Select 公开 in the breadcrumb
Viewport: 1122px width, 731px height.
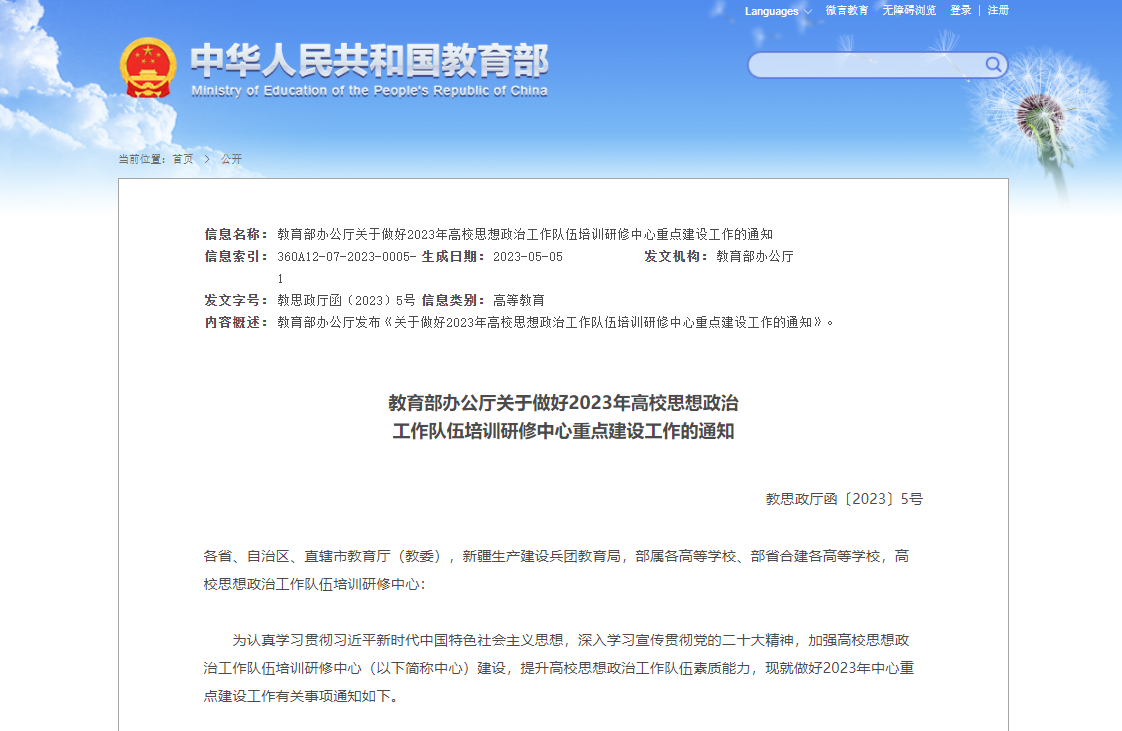coord(232,159)
